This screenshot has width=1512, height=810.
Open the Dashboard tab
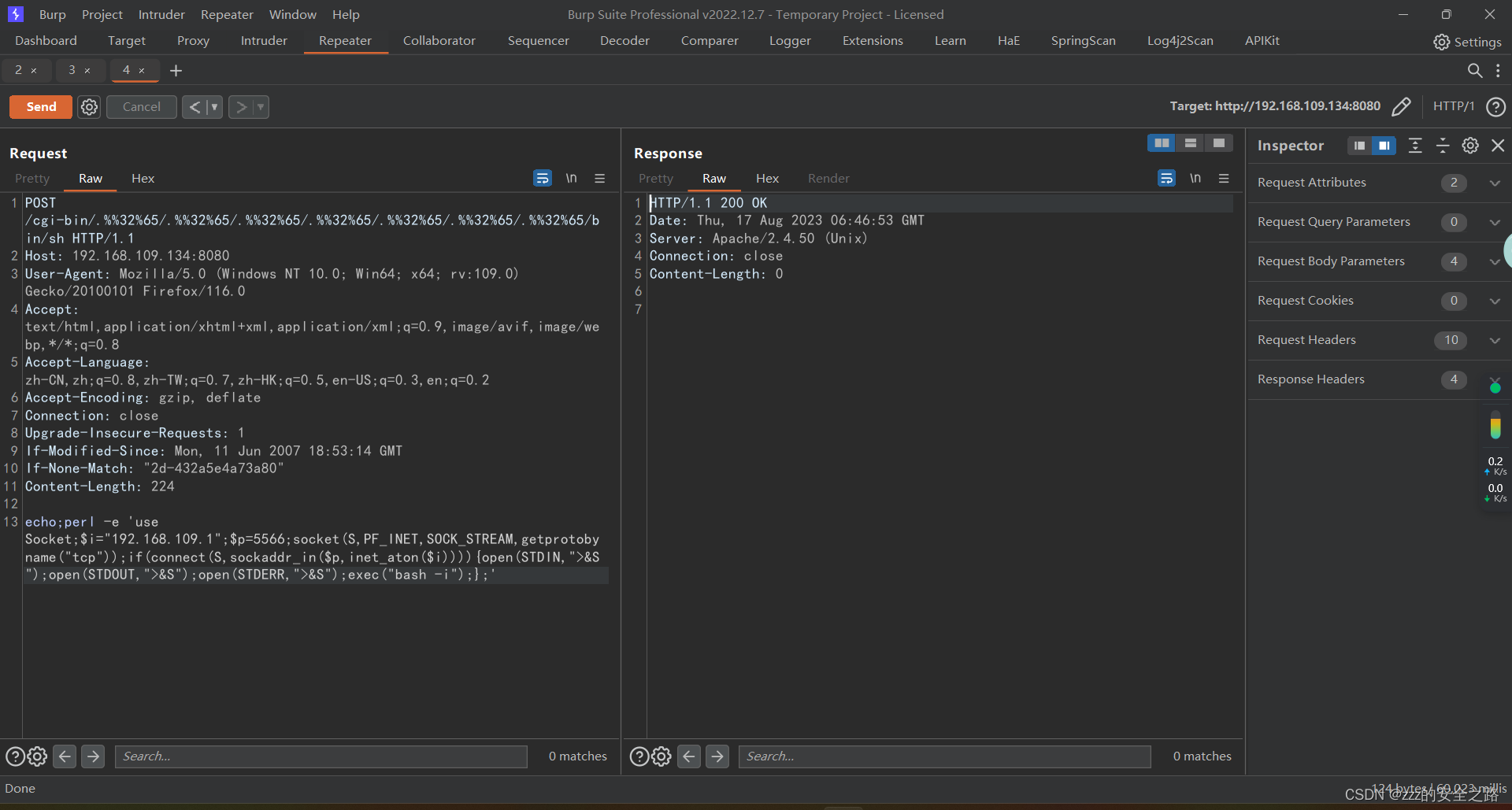coord(46,41)
